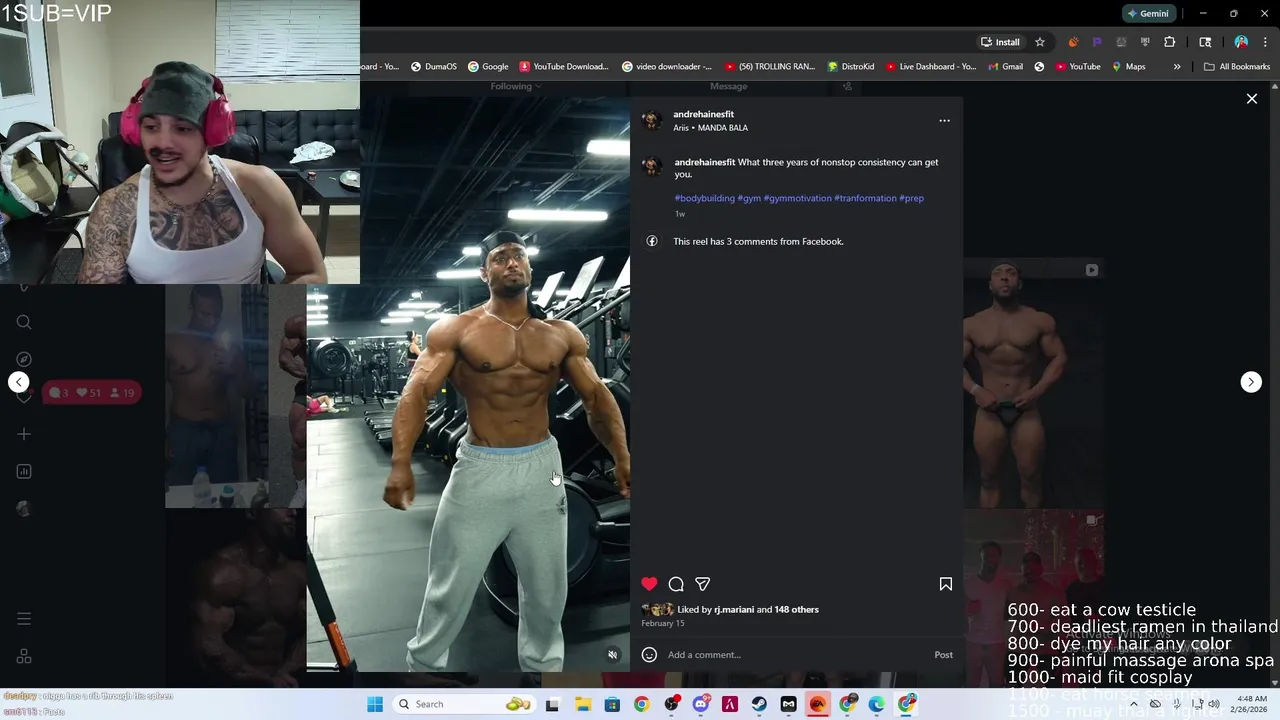
Task: Open the hamburger More menu in the sidebar
Action: (x=24, y=619)
